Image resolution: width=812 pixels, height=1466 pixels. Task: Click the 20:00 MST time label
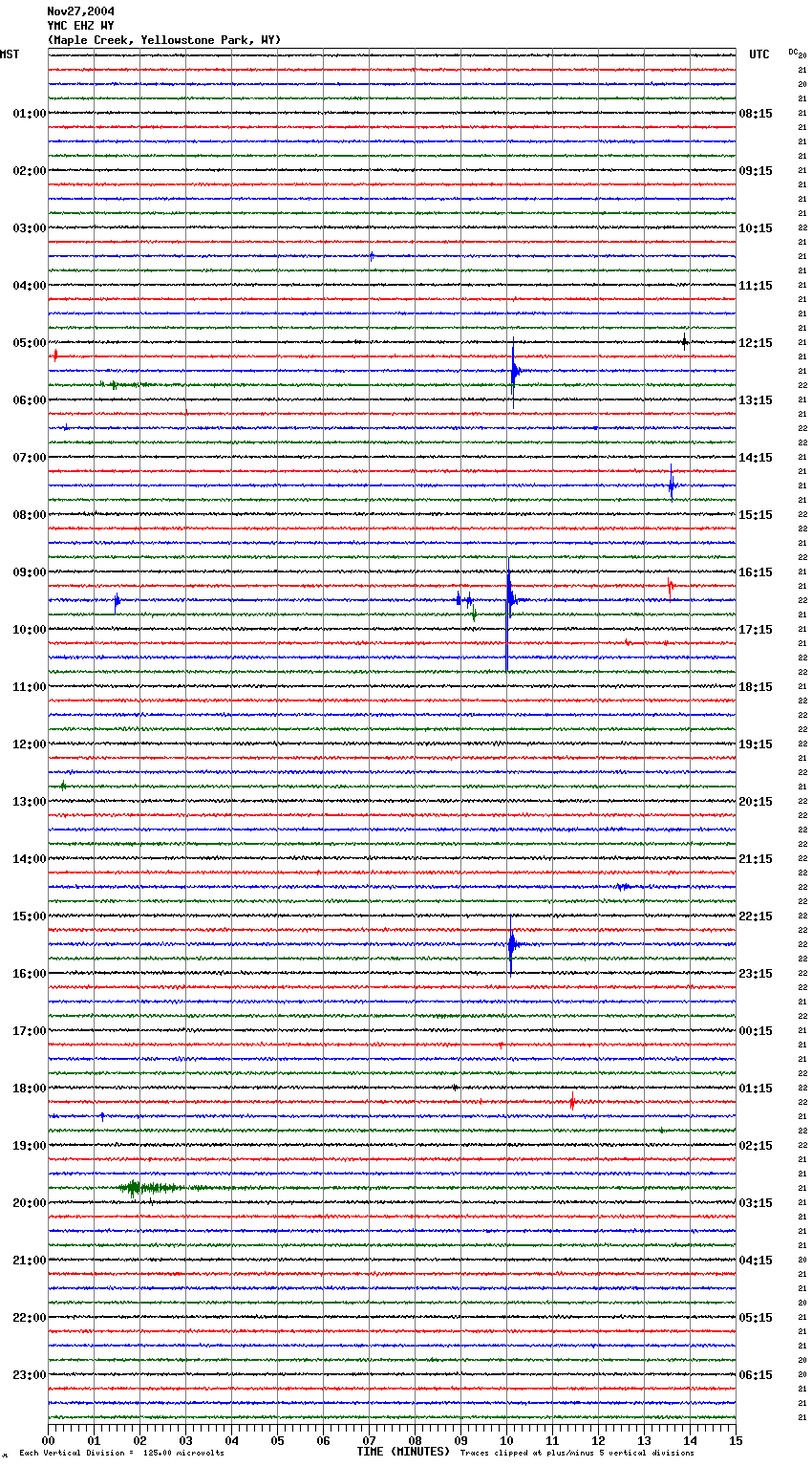[30, 1203]
